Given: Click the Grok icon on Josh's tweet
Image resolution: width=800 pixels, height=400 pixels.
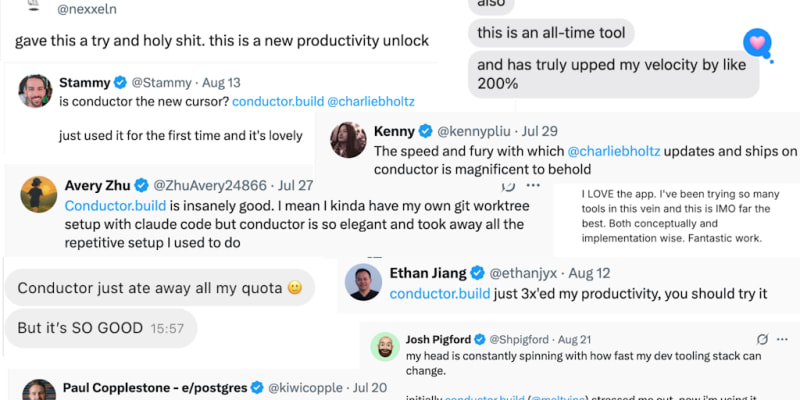Looking at the screenshot, I should [x=762, y=340].
